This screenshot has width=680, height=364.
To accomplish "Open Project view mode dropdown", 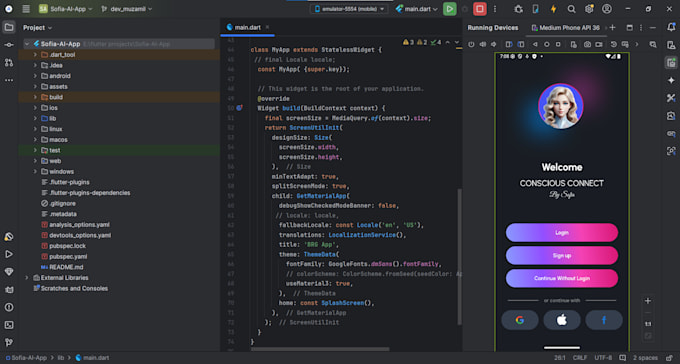I will click(x=37, y=28).
